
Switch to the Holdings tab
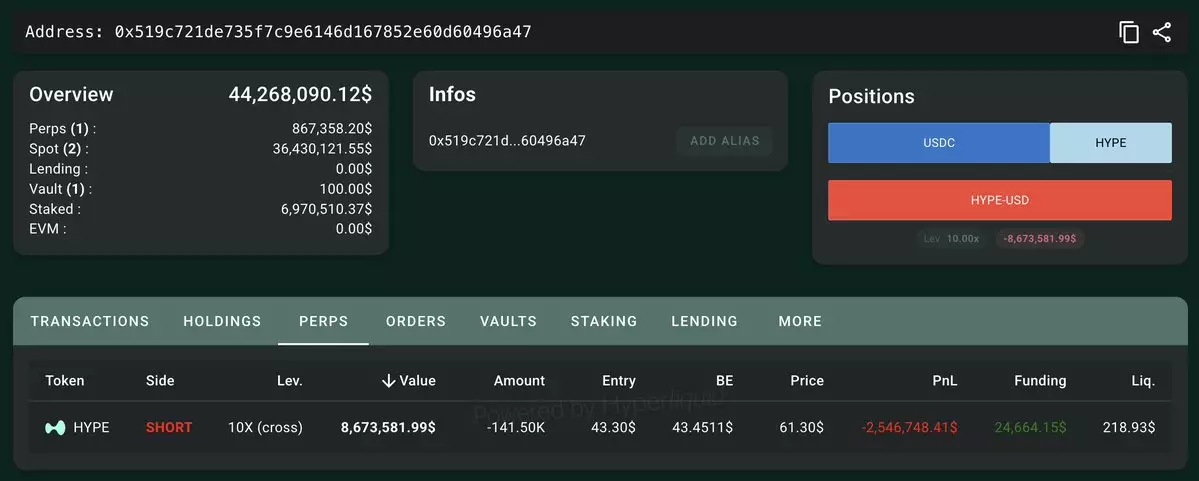[222, 321]
